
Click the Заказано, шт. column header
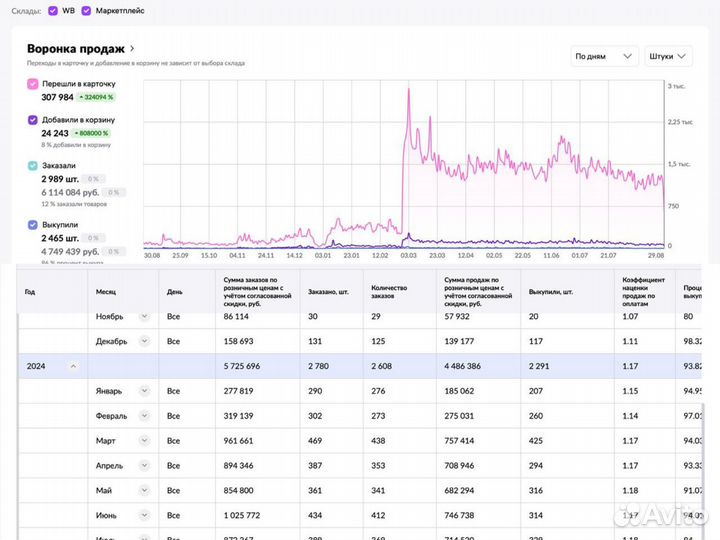point(328,292)
